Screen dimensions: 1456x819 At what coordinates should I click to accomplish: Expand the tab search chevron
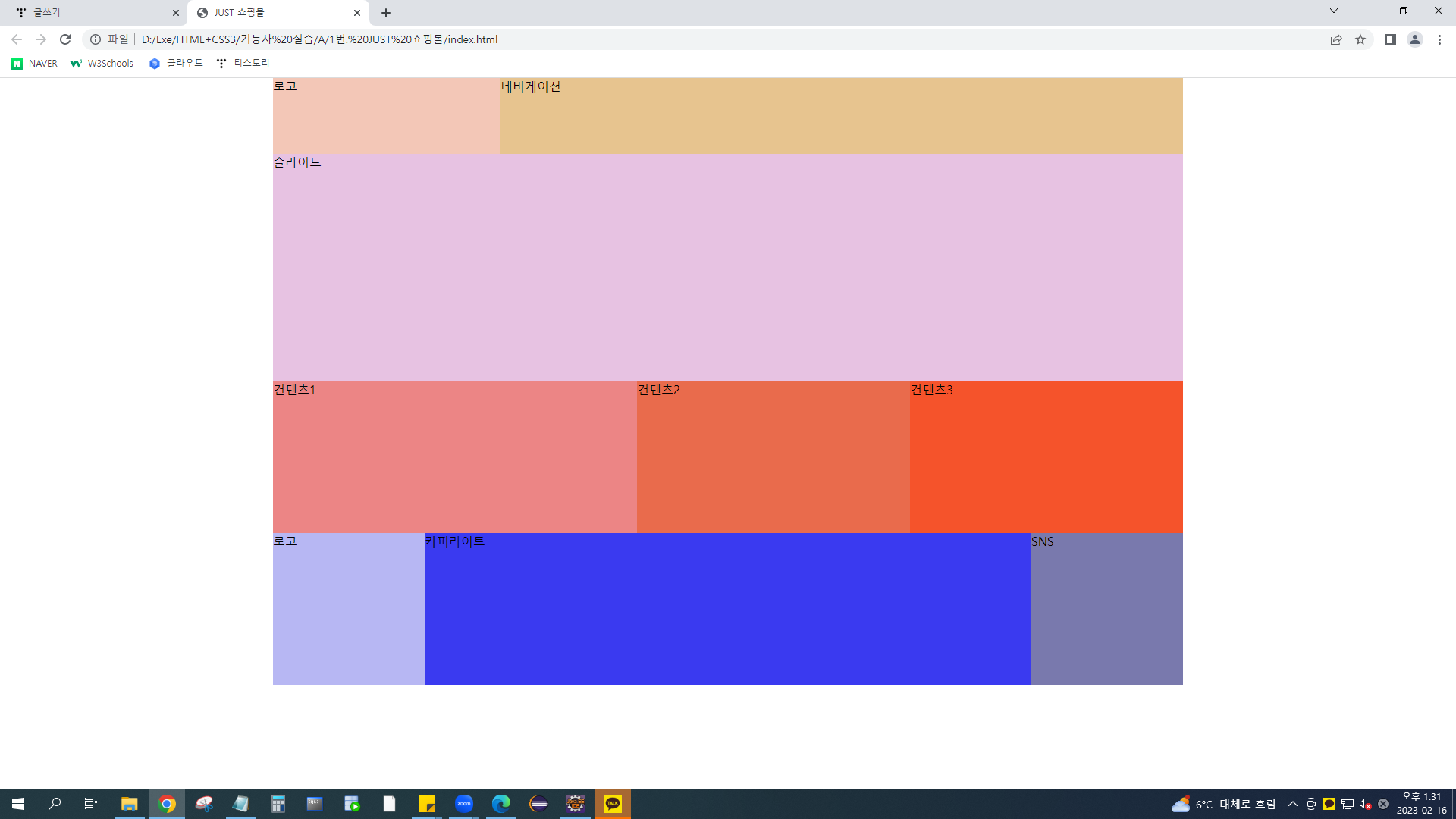pos(1333,11)
